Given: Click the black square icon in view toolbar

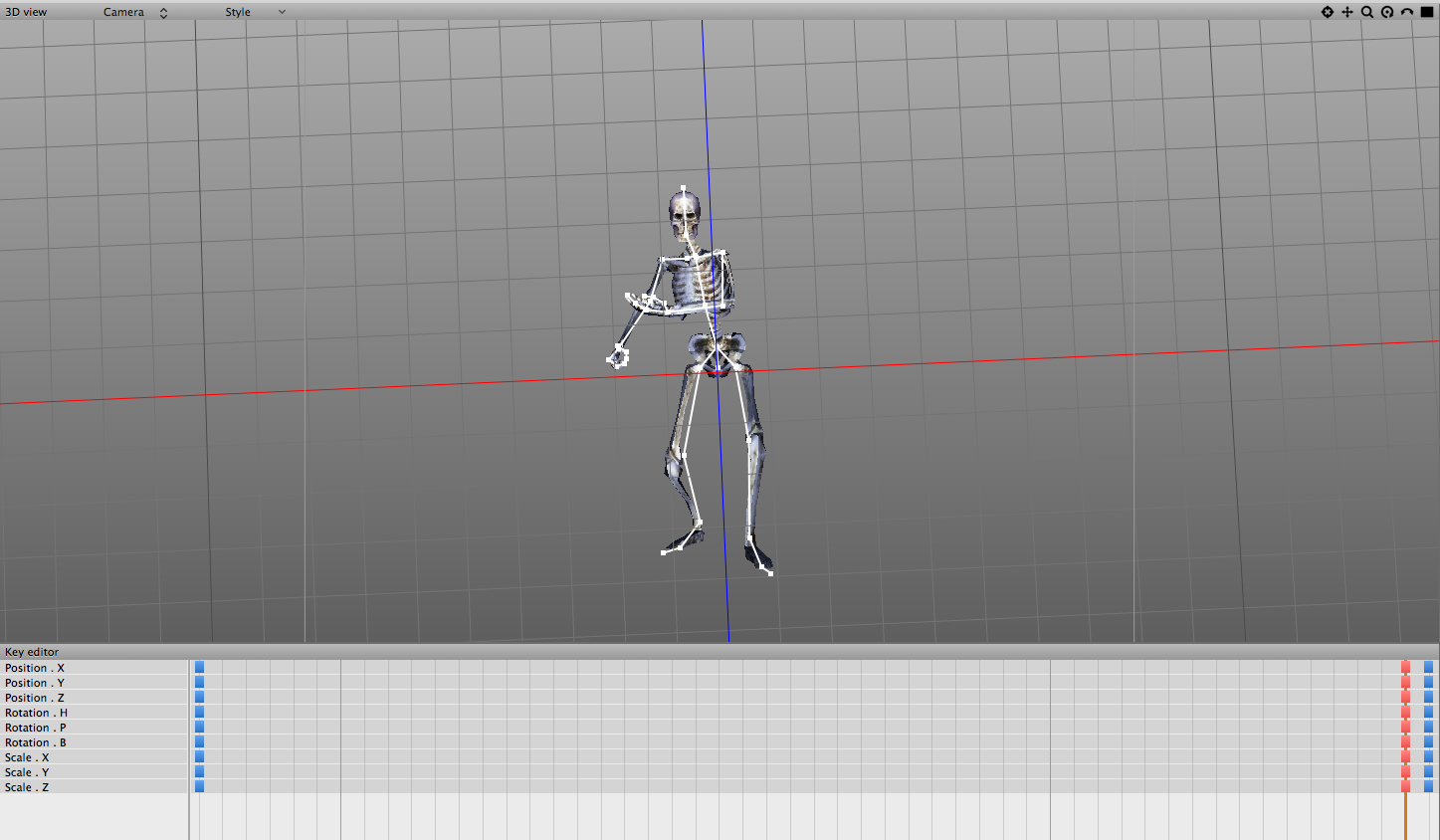Looking at the screenshot, I should (1426, 12).
